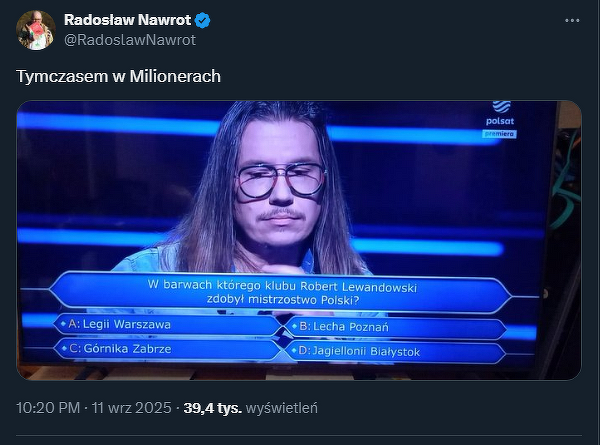
Task: Open the three-dot more options menu
Action: point(572,20)
